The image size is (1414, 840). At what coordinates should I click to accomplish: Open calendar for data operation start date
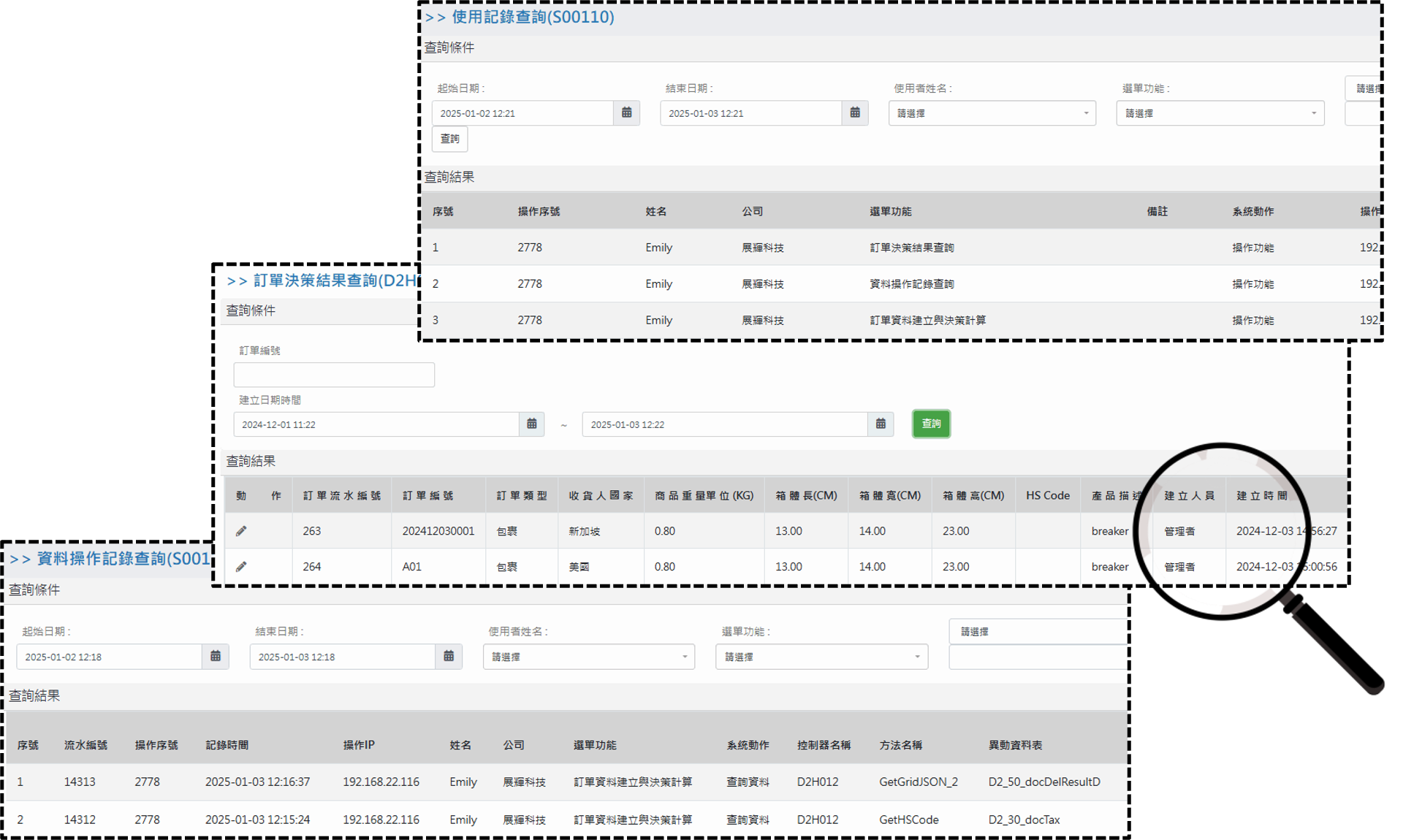tap(216, 657)
